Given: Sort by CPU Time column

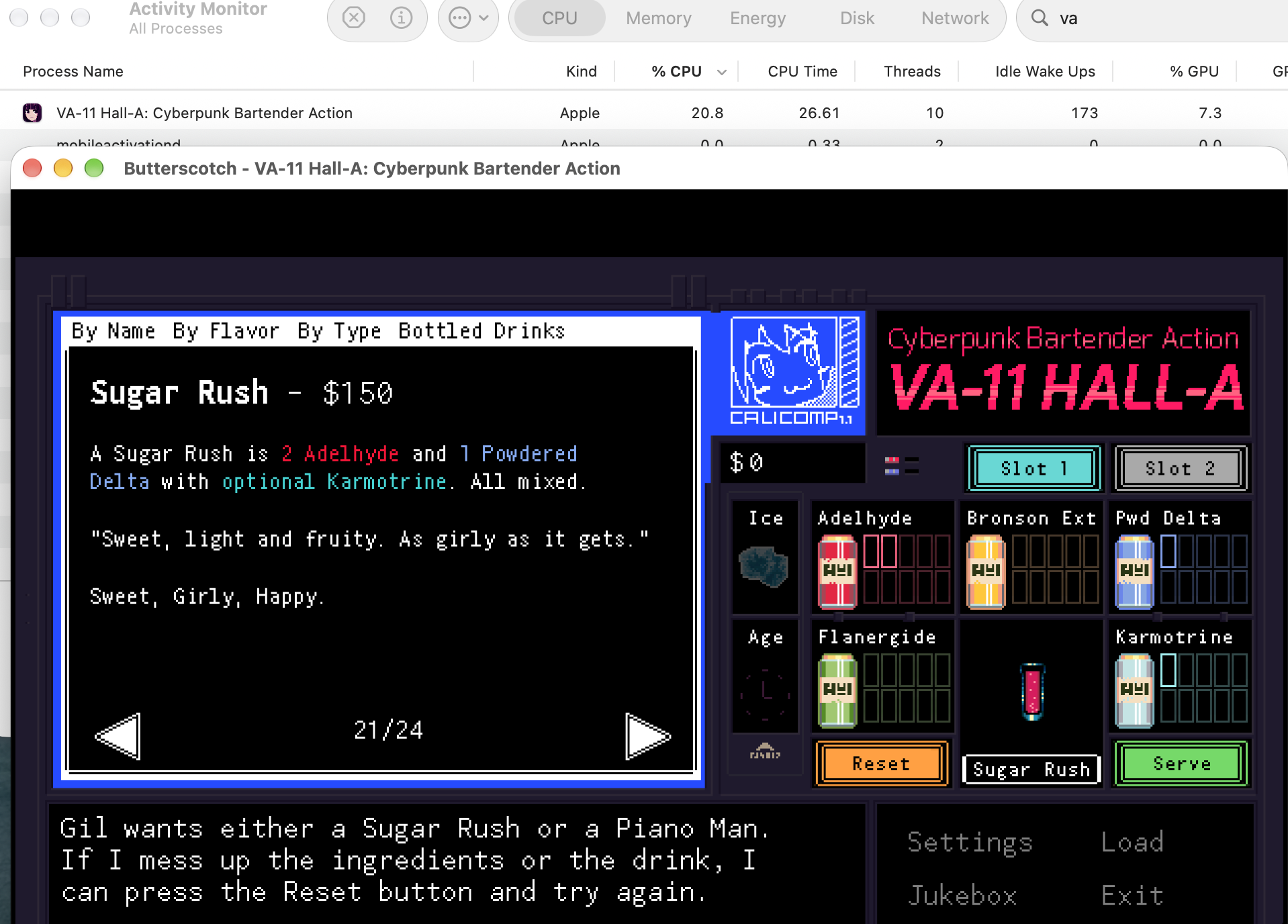Looking at the screenshot, I should click(802, 71).
